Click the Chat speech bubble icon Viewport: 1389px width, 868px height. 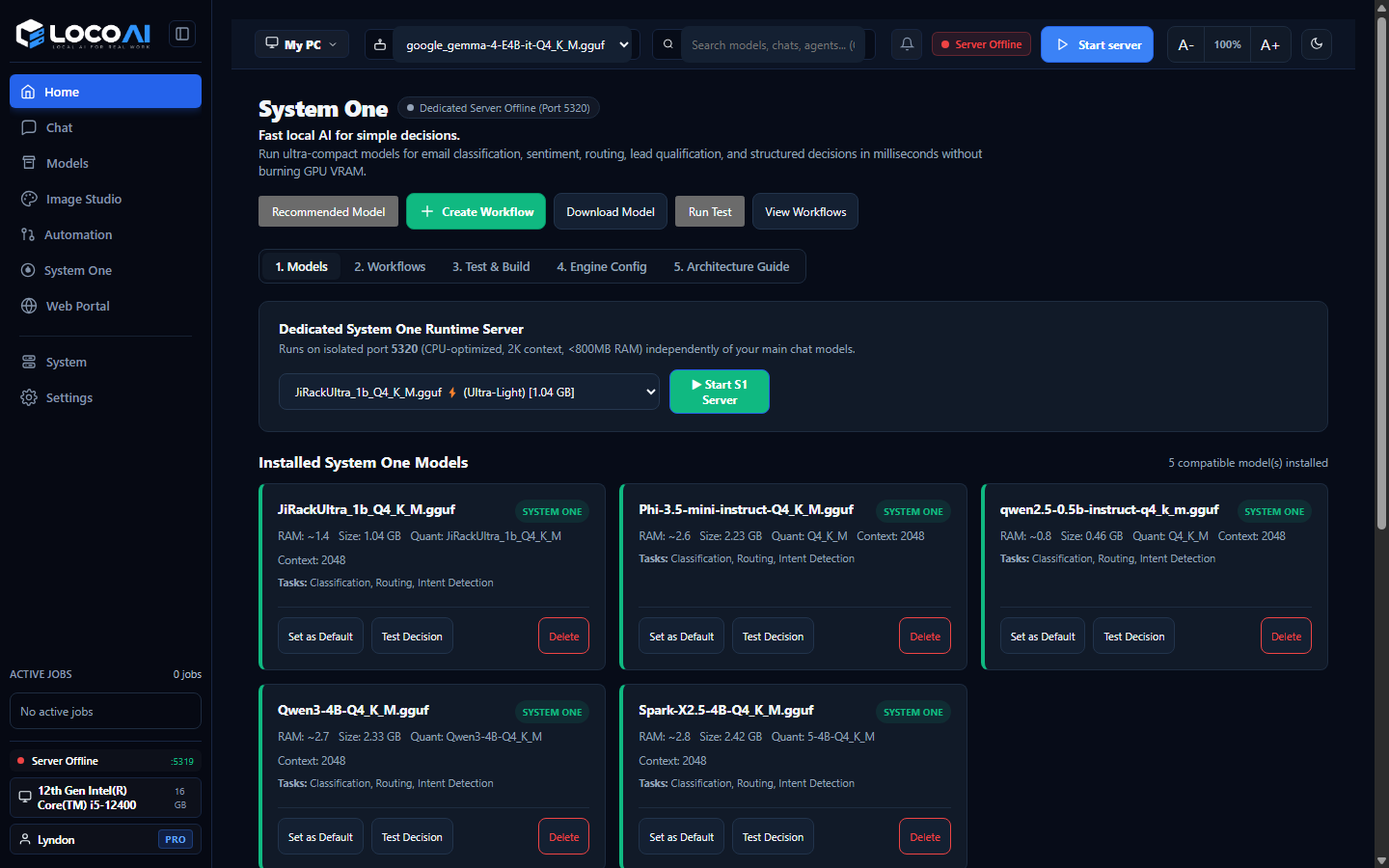coord(29,127)
